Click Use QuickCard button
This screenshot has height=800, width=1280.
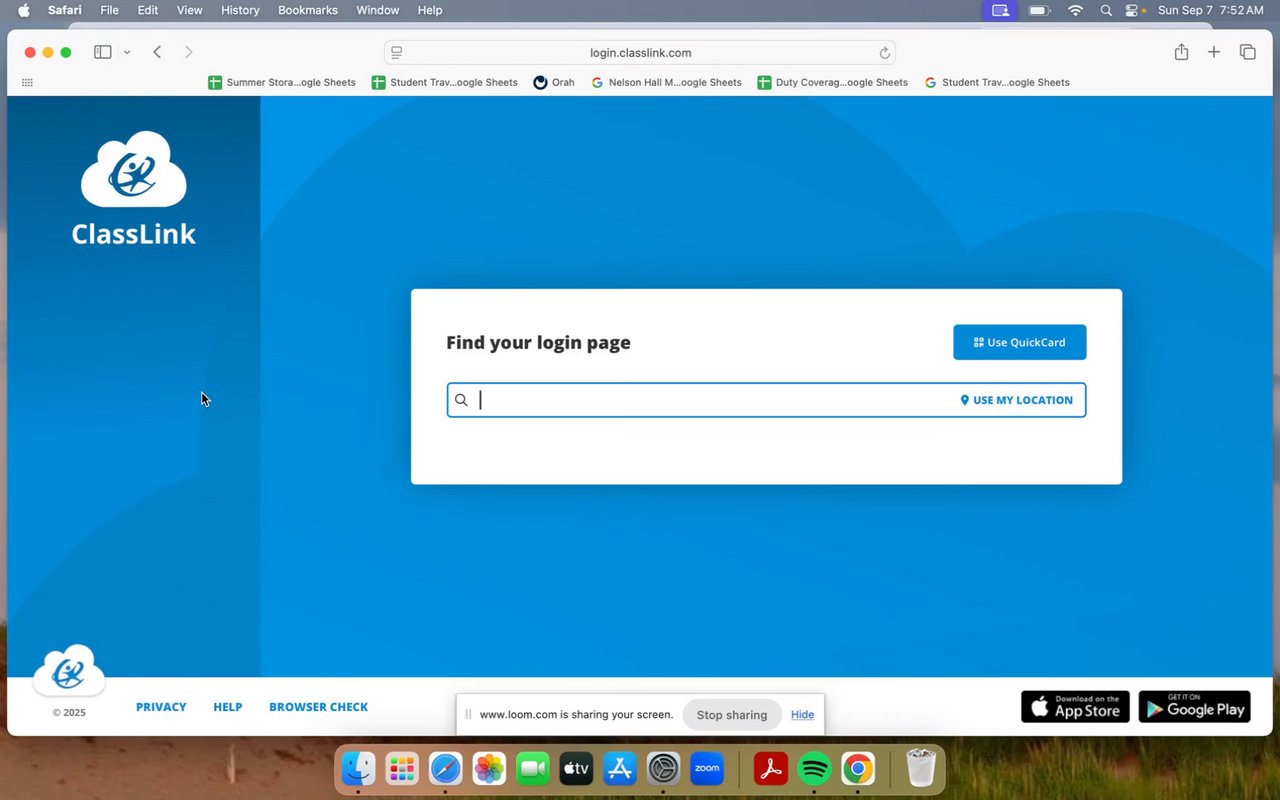click(1019, 342)
